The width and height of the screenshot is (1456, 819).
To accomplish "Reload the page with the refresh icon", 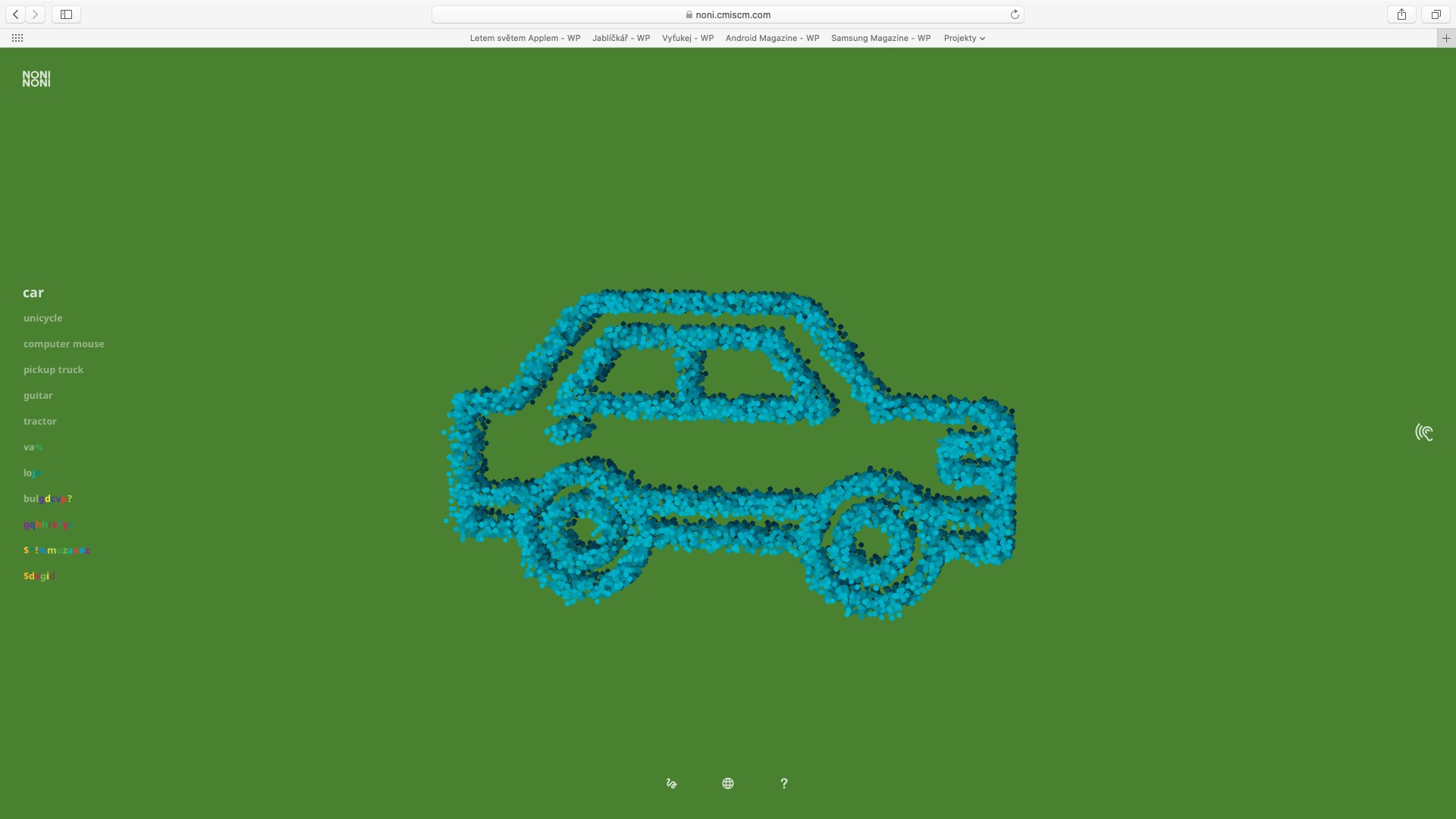I will click(1015, 14).
